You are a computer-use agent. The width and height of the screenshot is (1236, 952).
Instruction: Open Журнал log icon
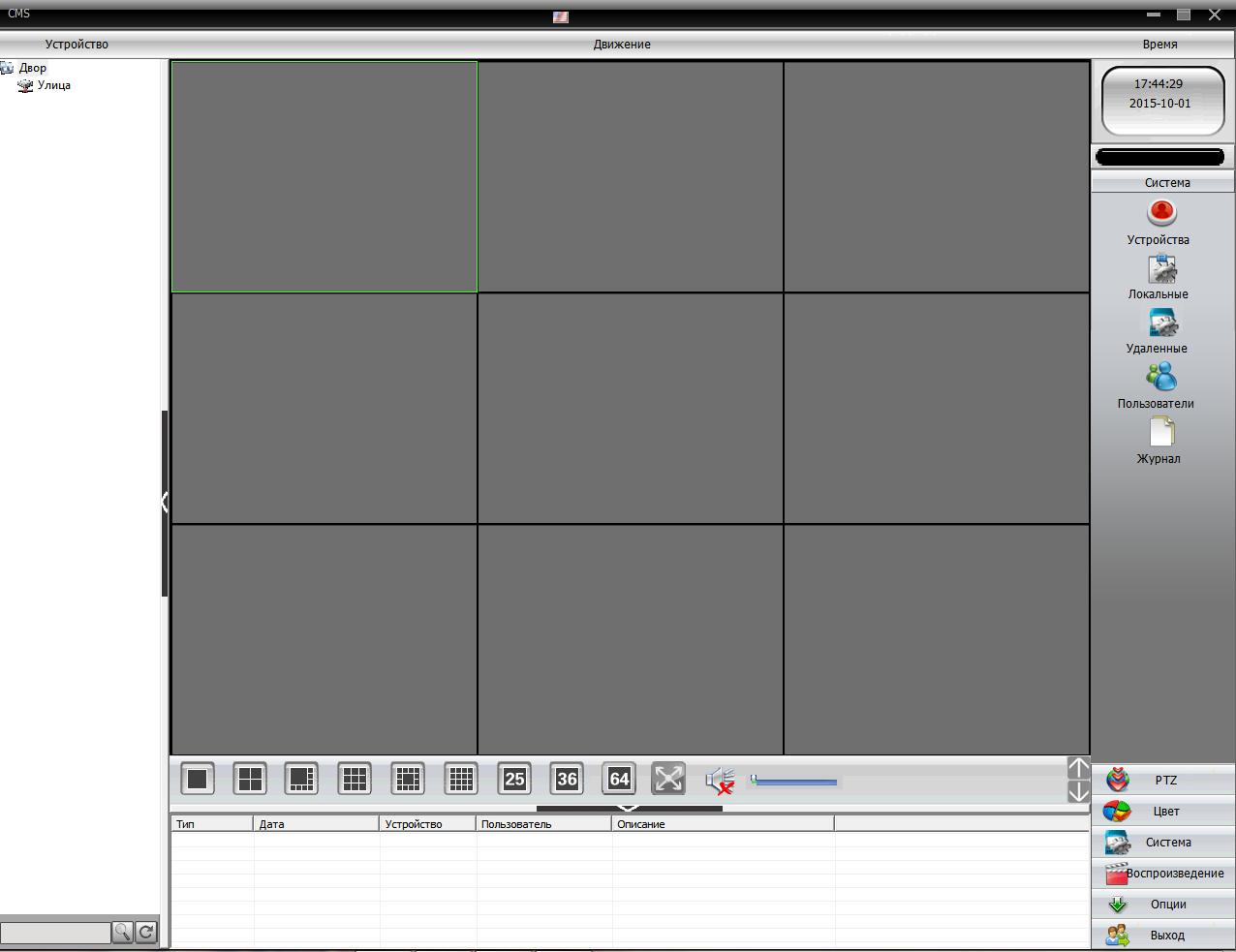point(1161,432)
